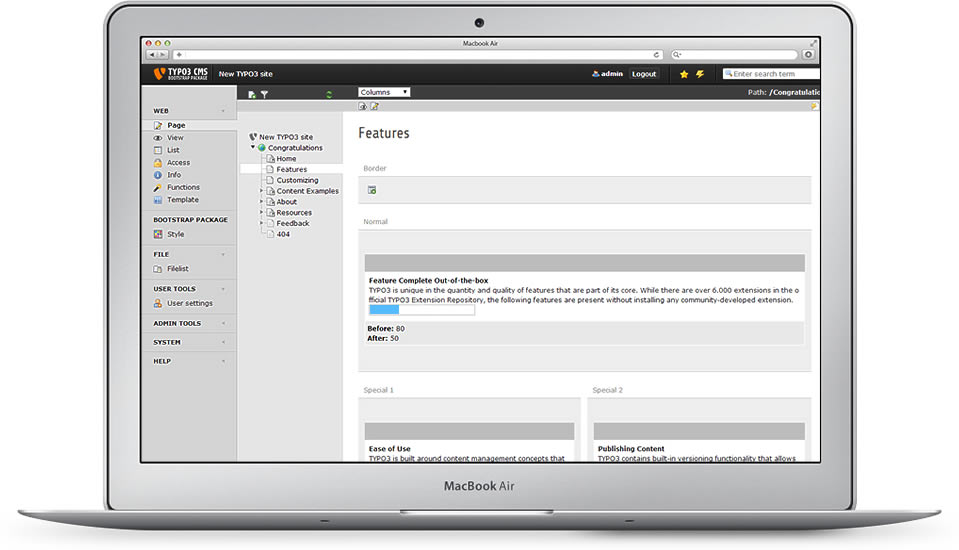
Task: Click the edit page properties pencil icon
Action: click(374, 106)
